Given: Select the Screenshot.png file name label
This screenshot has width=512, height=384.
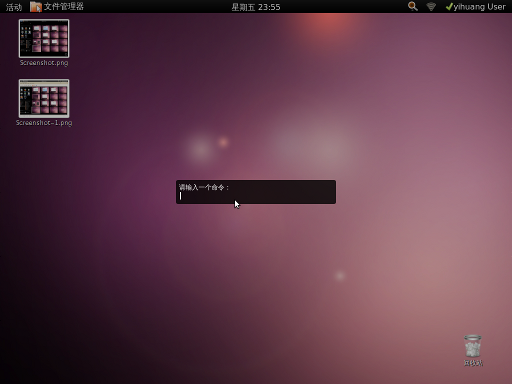Looking at the screenshot, I should (x=44, y=63).
